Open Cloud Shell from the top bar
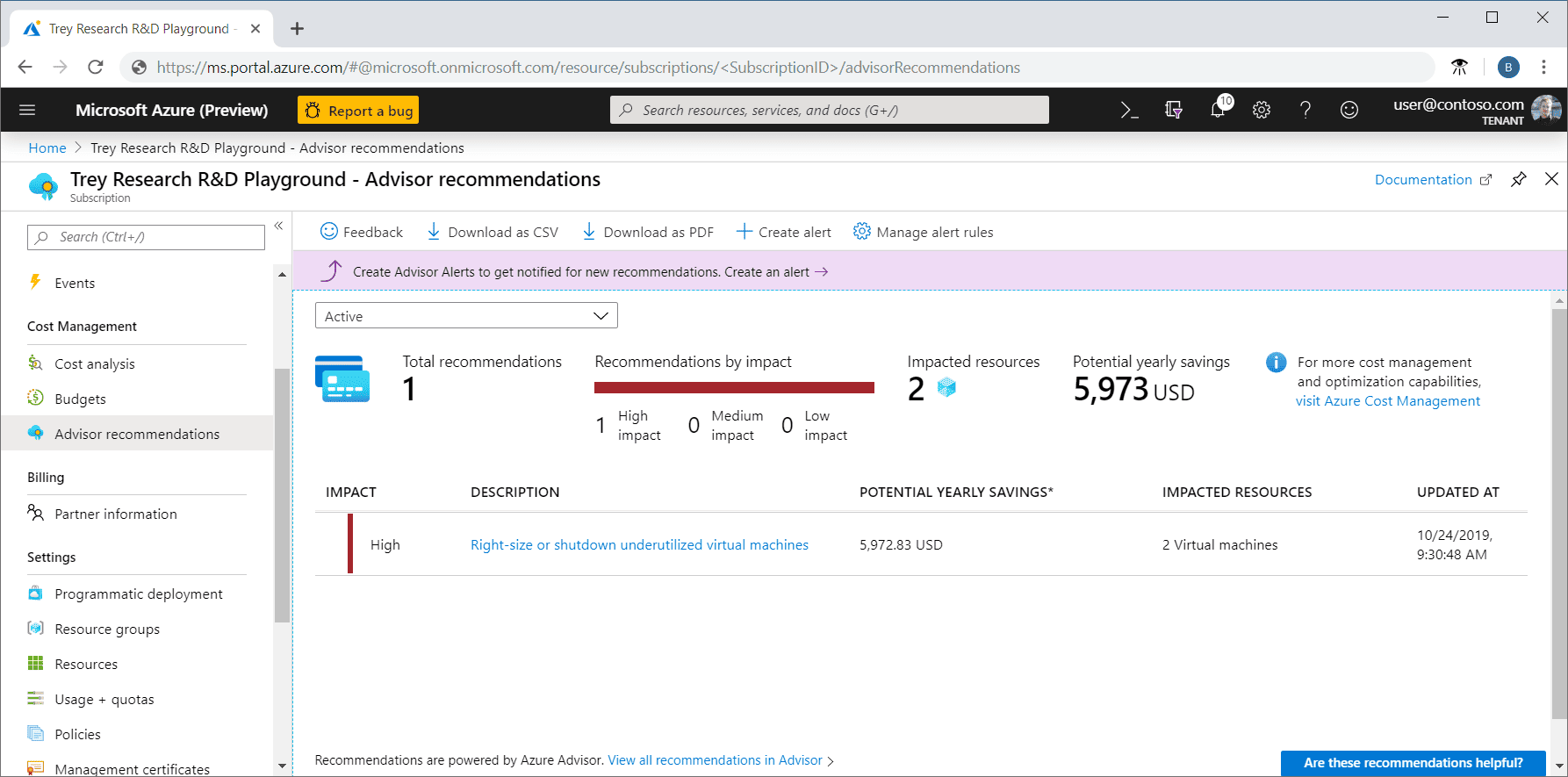The width and height of the screenshot is (1568, 777). click(x=1130, y=110)
